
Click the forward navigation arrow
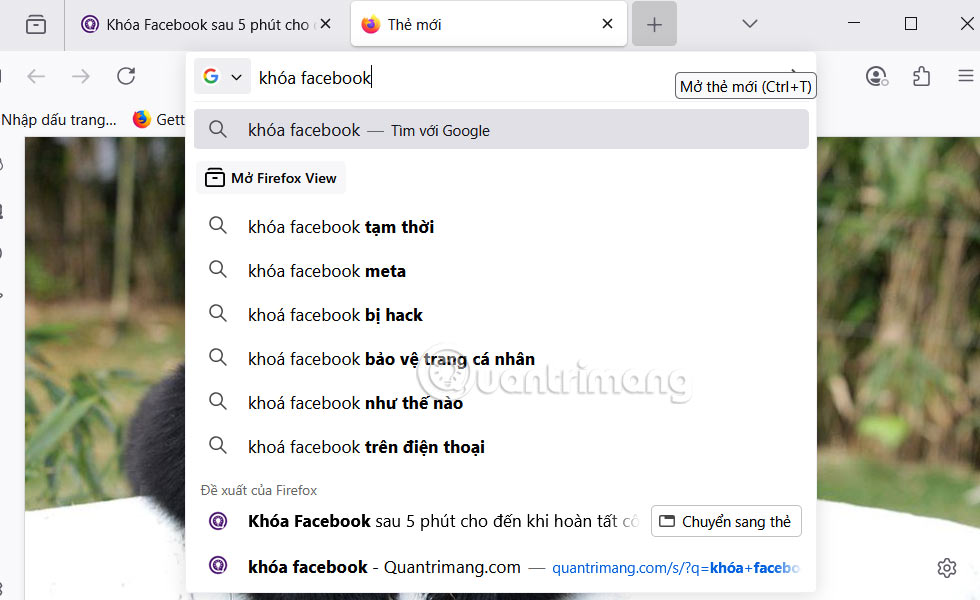(80, 76)
